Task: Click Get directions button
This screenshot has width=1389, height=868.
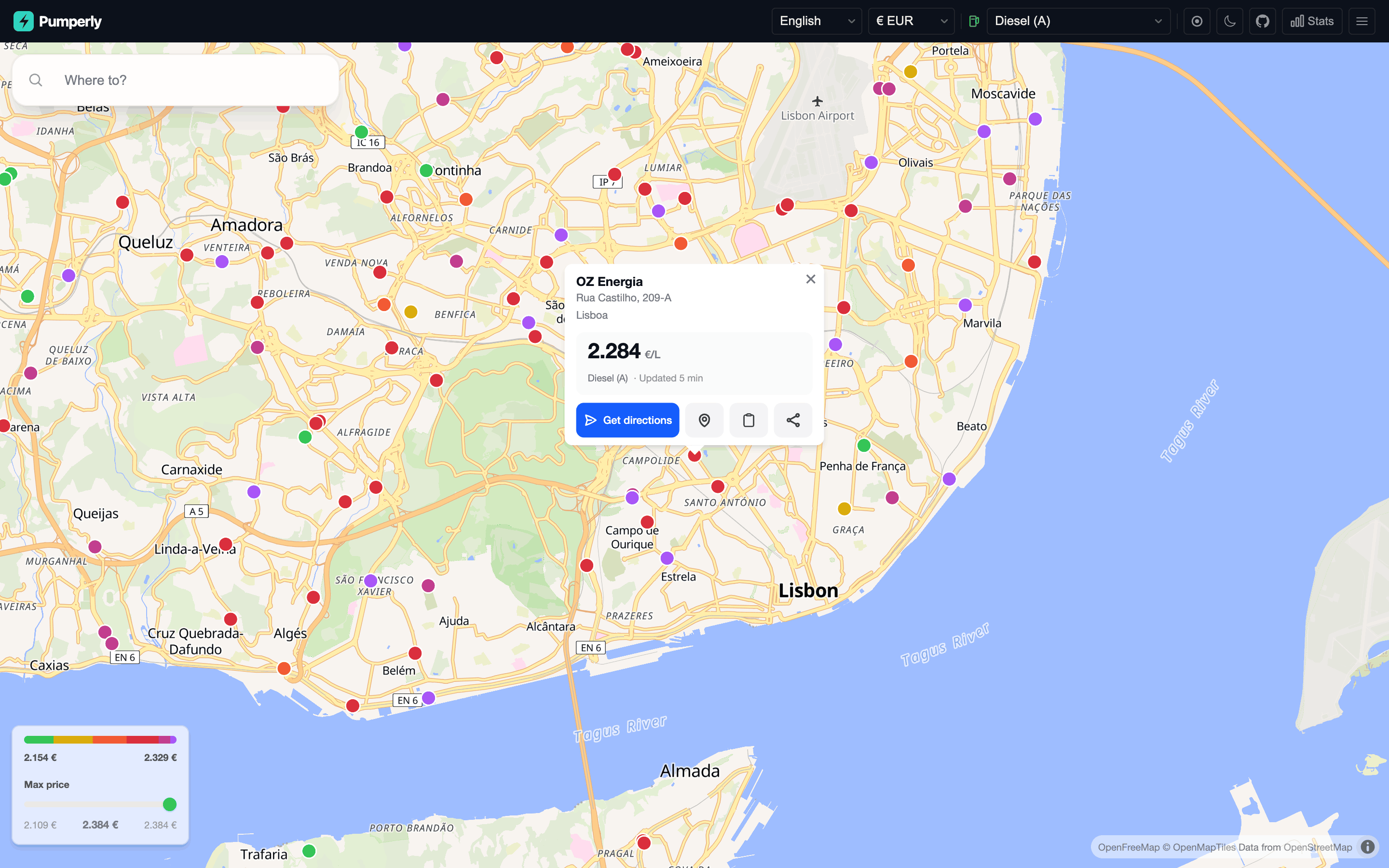Action: [627, 420]
